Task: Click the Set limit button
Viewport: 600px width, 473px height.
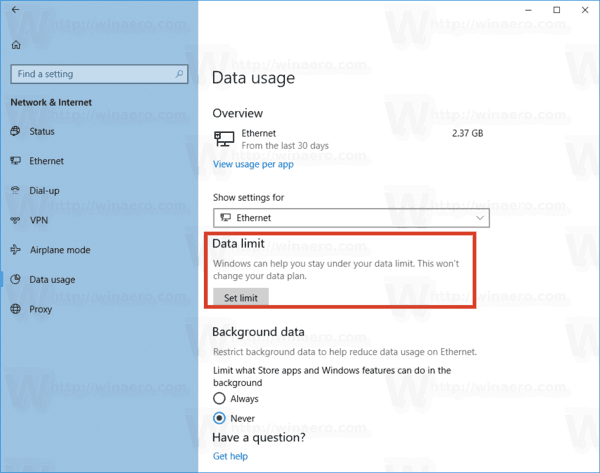Action: click(x=241, y=297)
